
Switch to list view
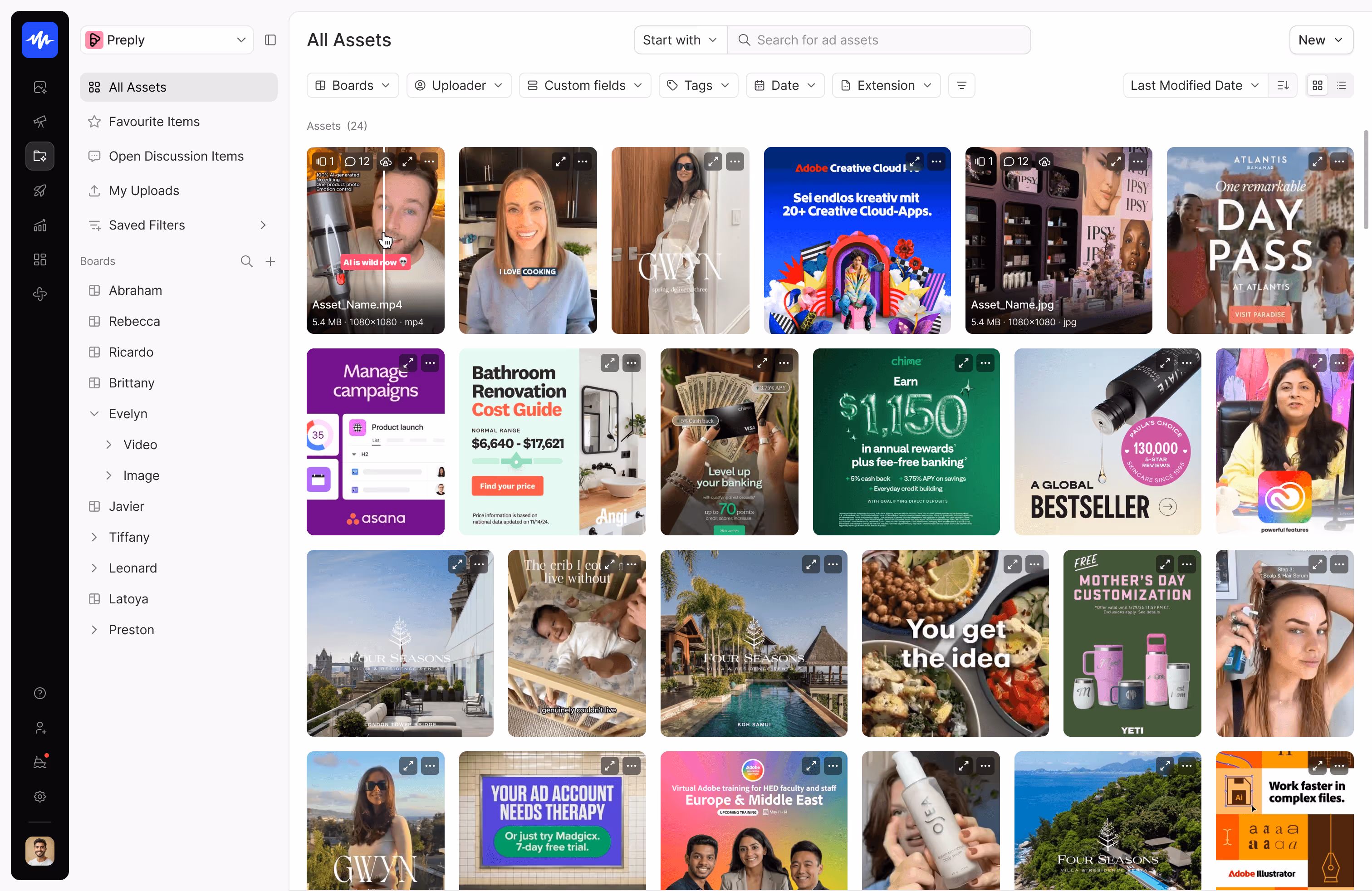point(1342,85)
